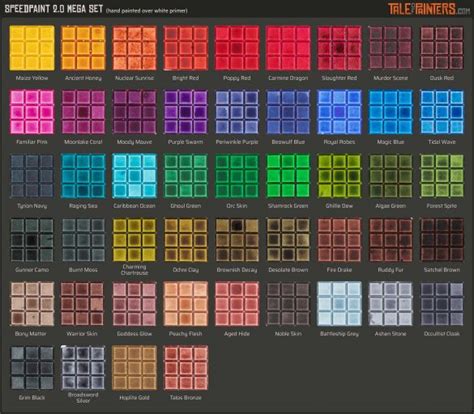Image resolution: width=474 pixels, height=414 pixels.
Task: Choose the Peachy Flesh swatch
Action: pos(186,304)
